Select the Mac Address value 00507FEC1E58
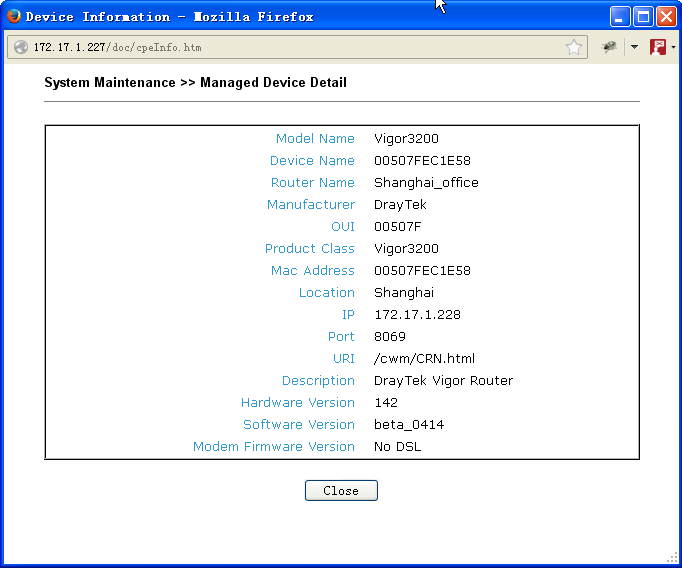The image size is (682, 568). click(x=422, y=271)
